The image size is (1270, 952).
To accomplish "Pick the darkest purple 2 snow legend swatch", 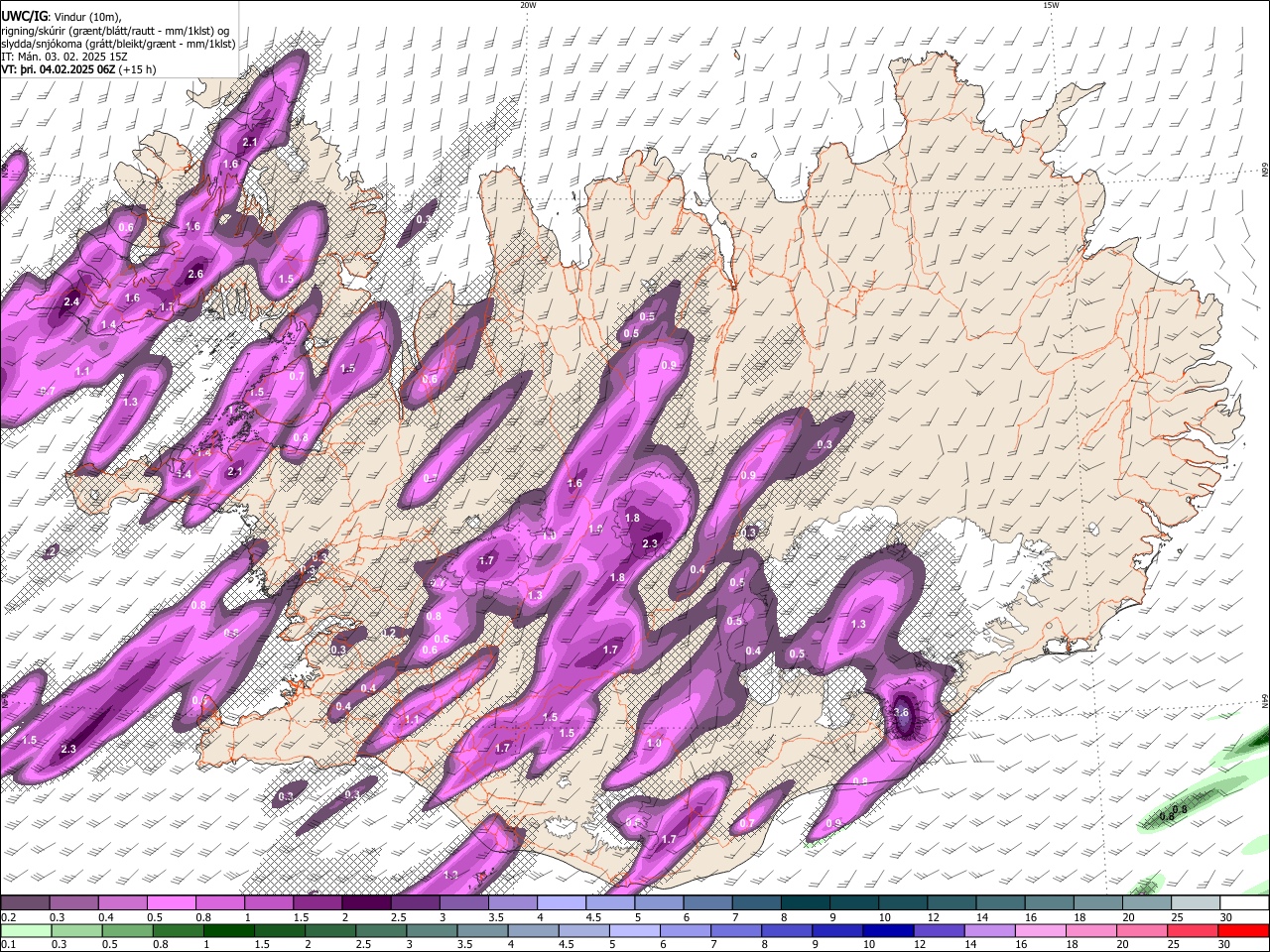I will click(x=366, y=904).
